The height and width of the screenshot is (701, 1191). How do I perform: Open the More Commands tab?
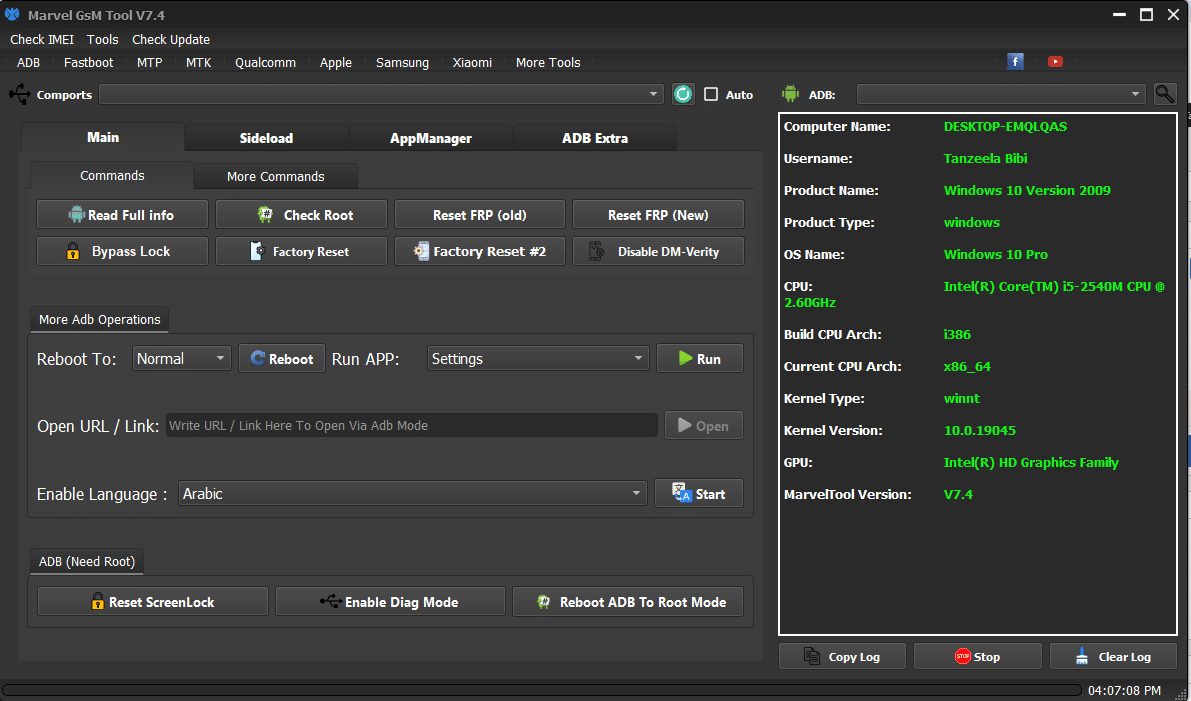point(275,176)
